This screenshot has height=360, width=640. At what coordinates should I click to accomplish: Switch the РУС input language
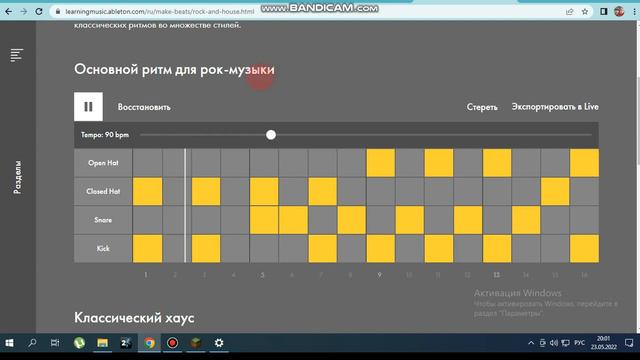point(579,343)
